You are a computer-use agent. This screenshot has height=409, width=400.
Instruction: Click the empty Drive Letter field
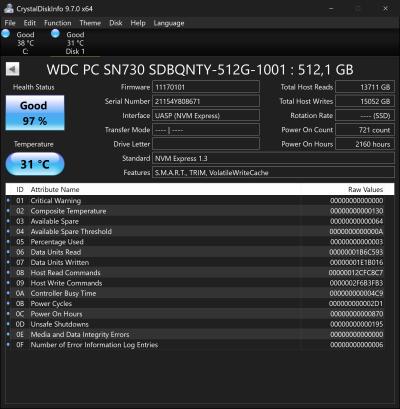[x=206, y=144]
